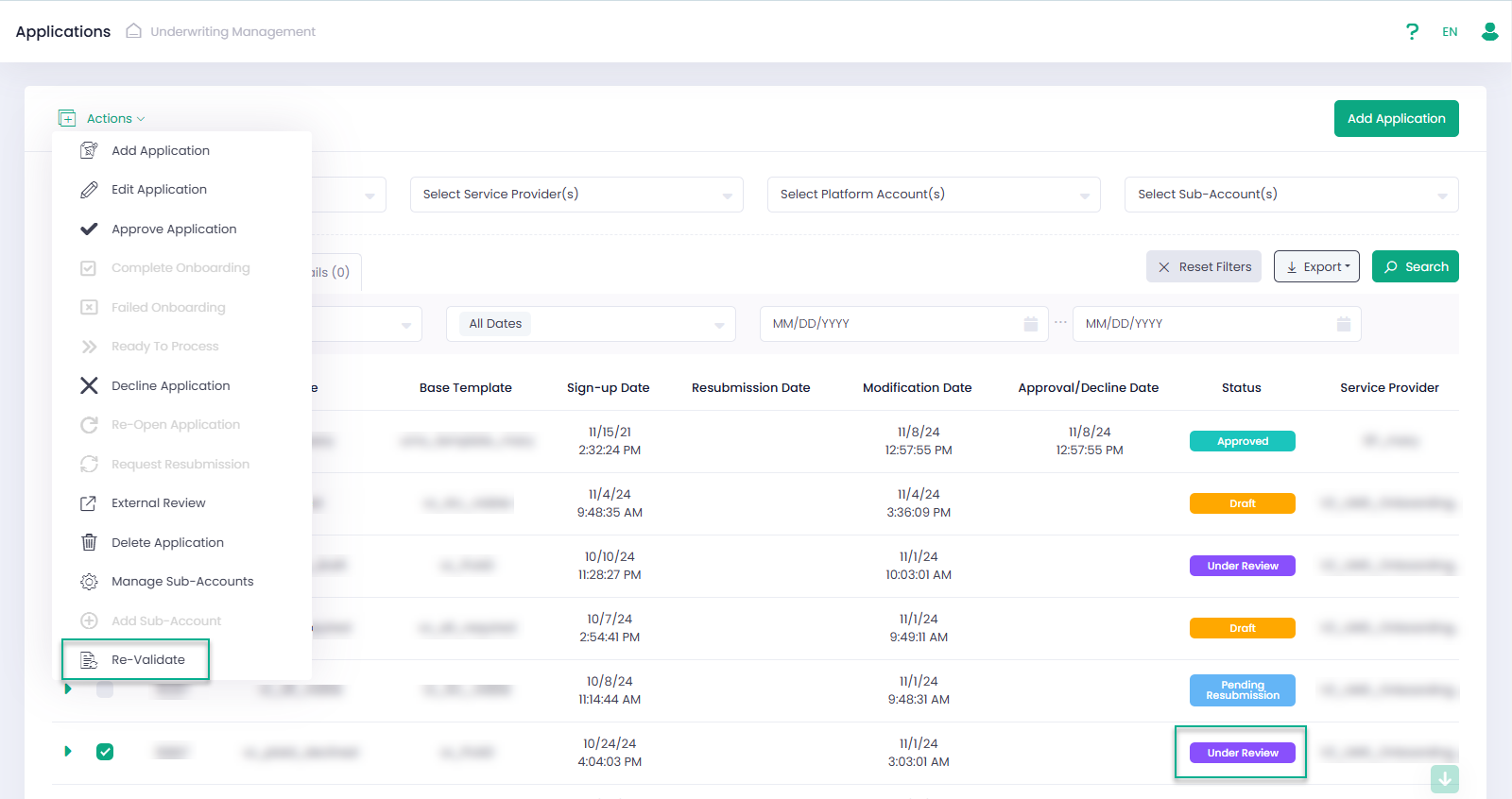1512x799 pixels.
Task: Open the Select Platform Account(s) dropdown
Action: coord(933,195)
